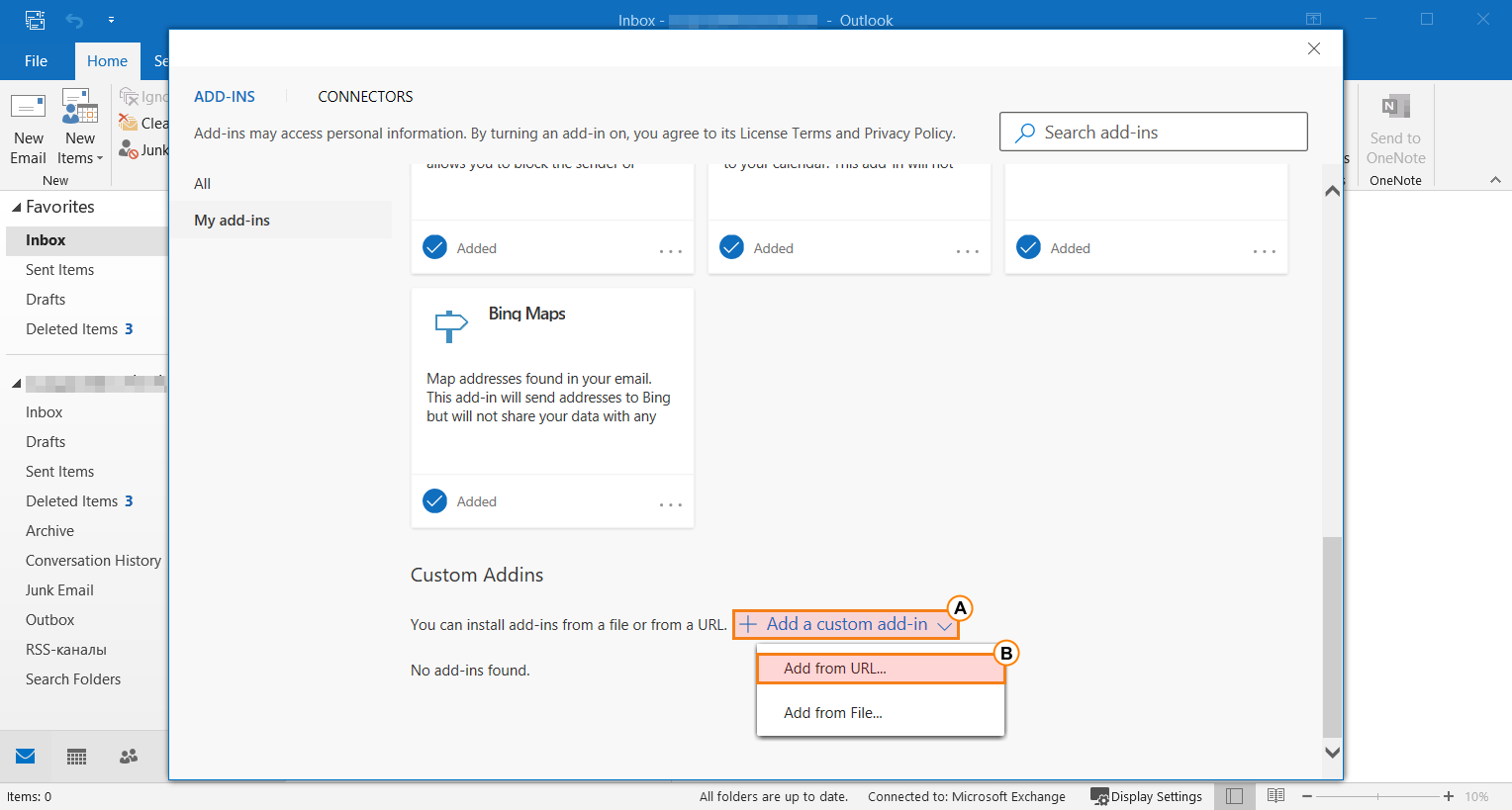Open Bing Maps more options ellipsis

click(x=670, y=504)
